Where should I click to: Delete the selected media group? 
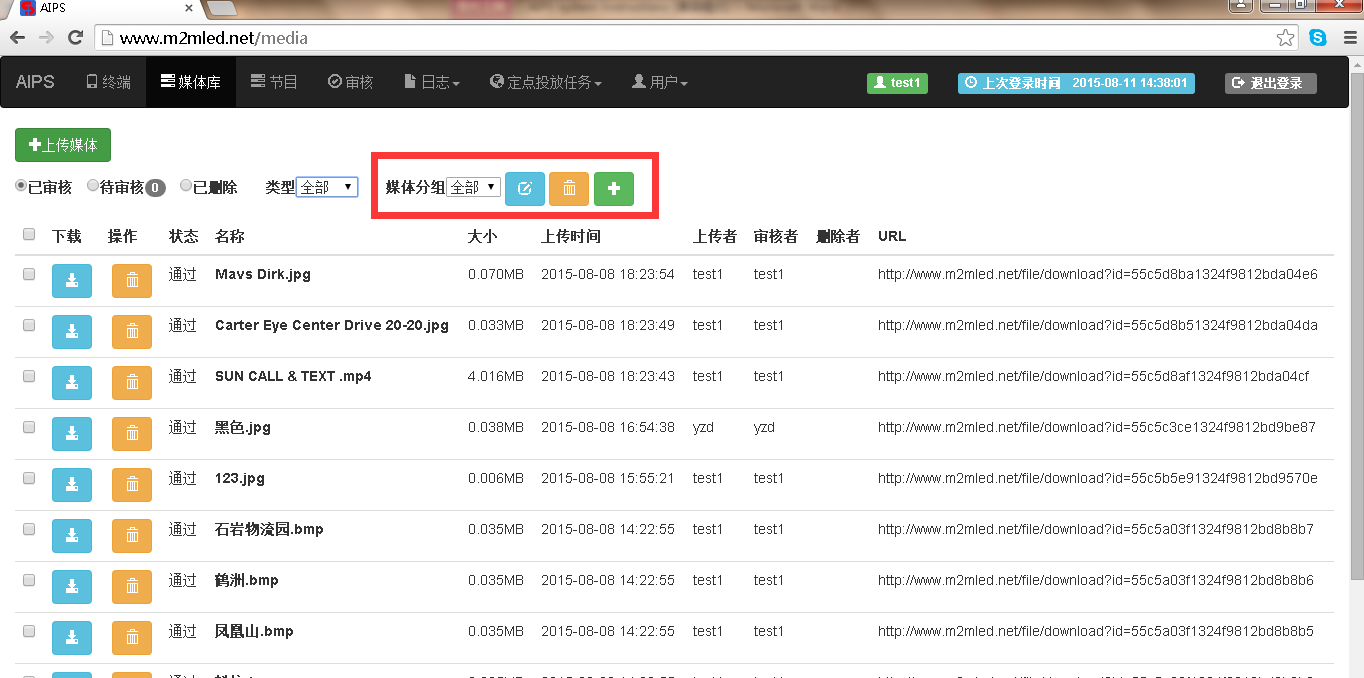569,189
